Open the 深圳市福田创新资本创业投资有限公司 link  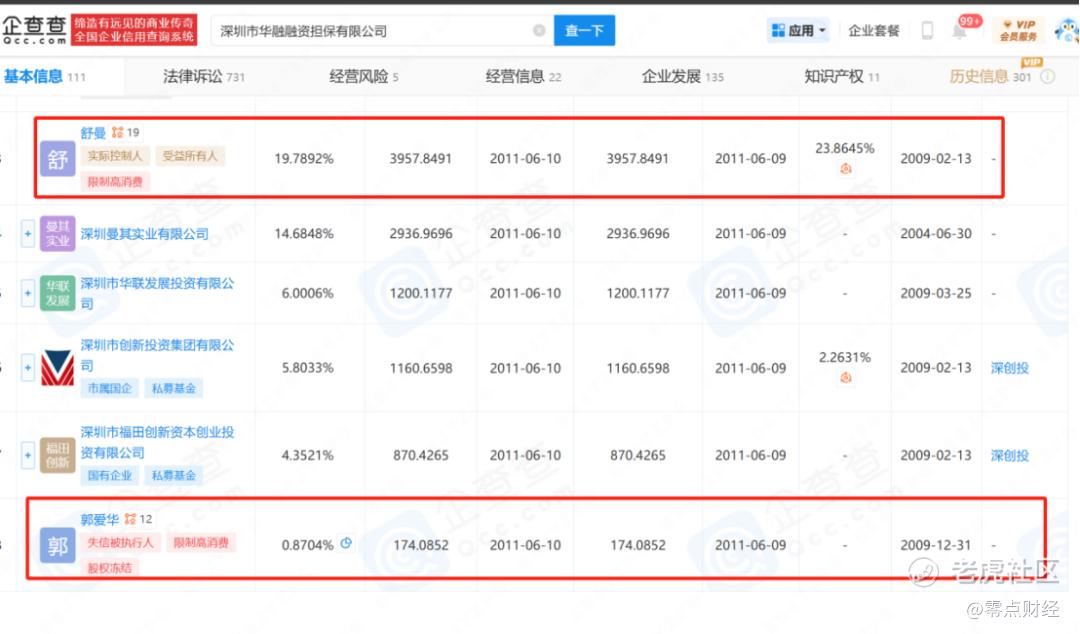point(157,442)
